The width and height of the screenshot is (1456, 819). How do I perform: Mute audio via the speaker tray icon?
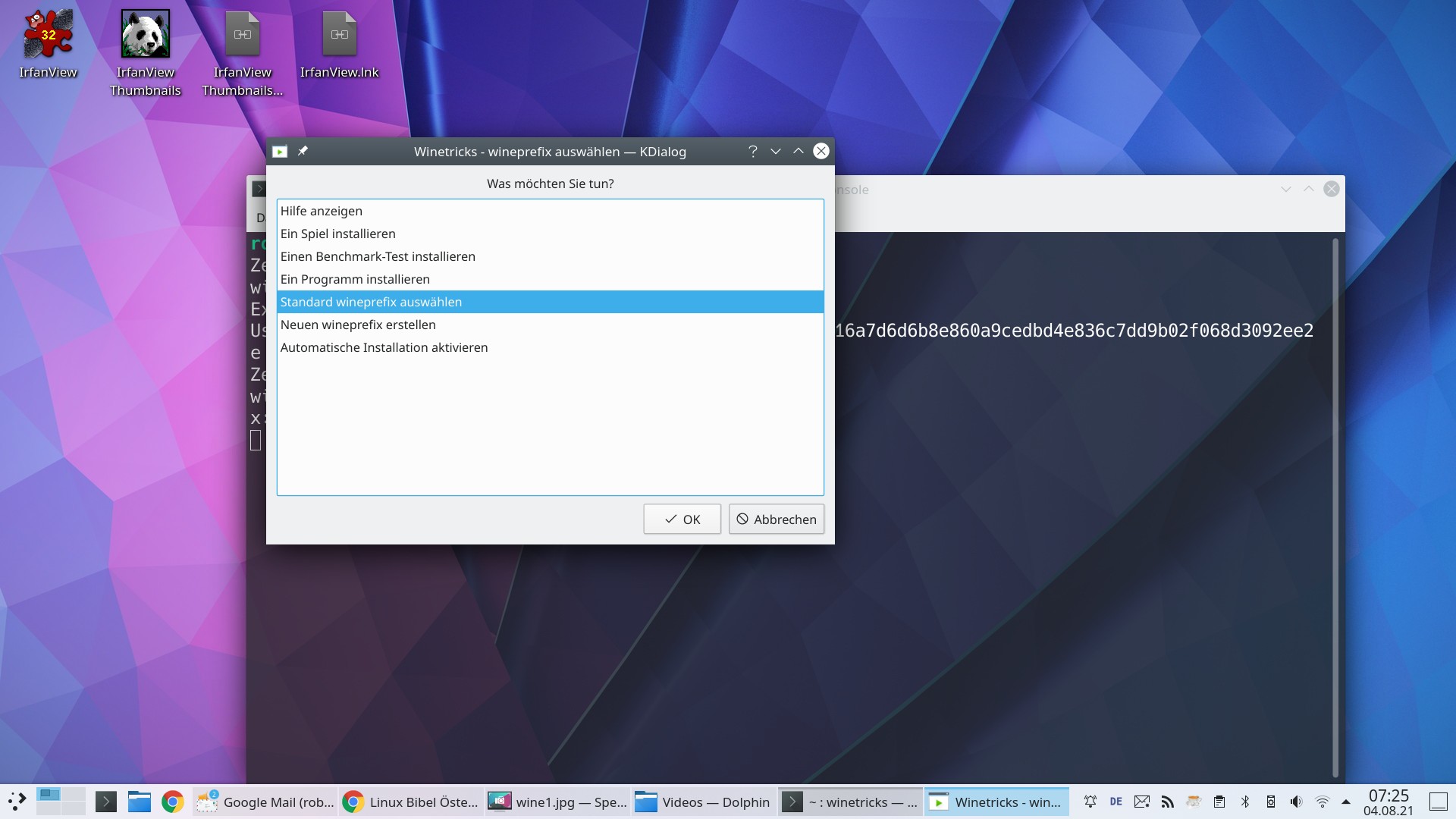click(x=1296, y=802)
